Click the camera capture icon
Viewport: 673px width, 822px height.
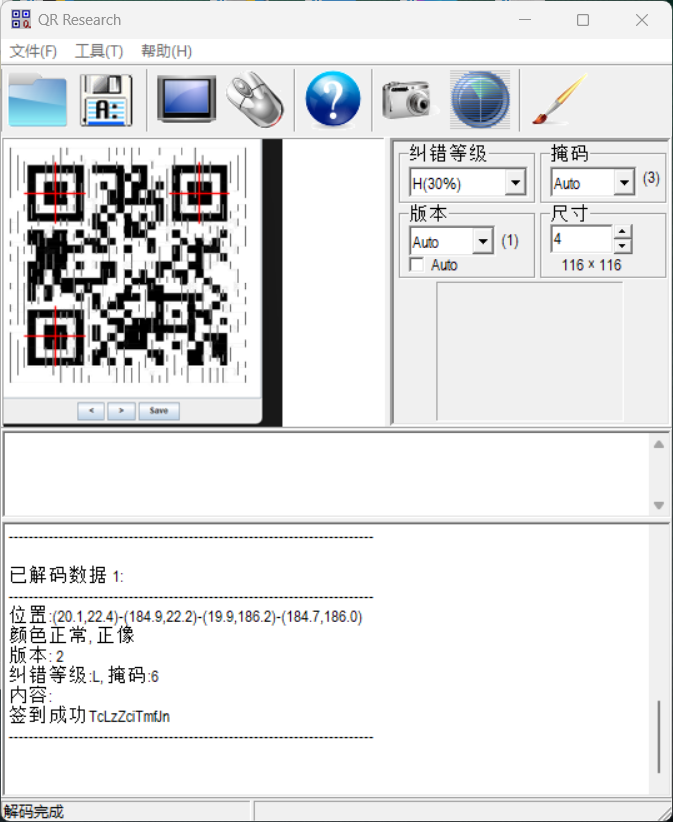410,100
